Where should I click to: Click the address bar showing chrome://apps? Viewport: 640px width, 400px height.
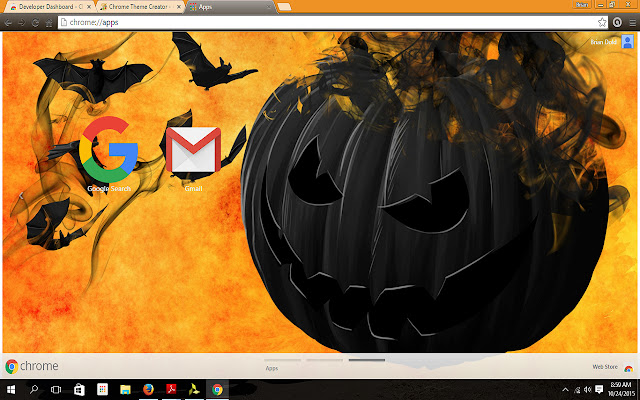click(x=333, y=22)
